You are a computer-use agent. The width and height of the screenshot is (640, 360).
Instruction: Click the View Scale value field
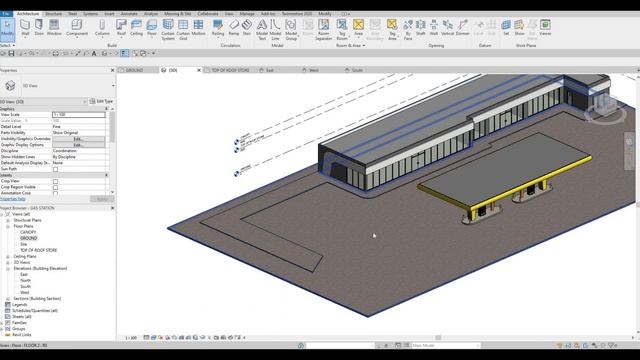pos(79,115)
